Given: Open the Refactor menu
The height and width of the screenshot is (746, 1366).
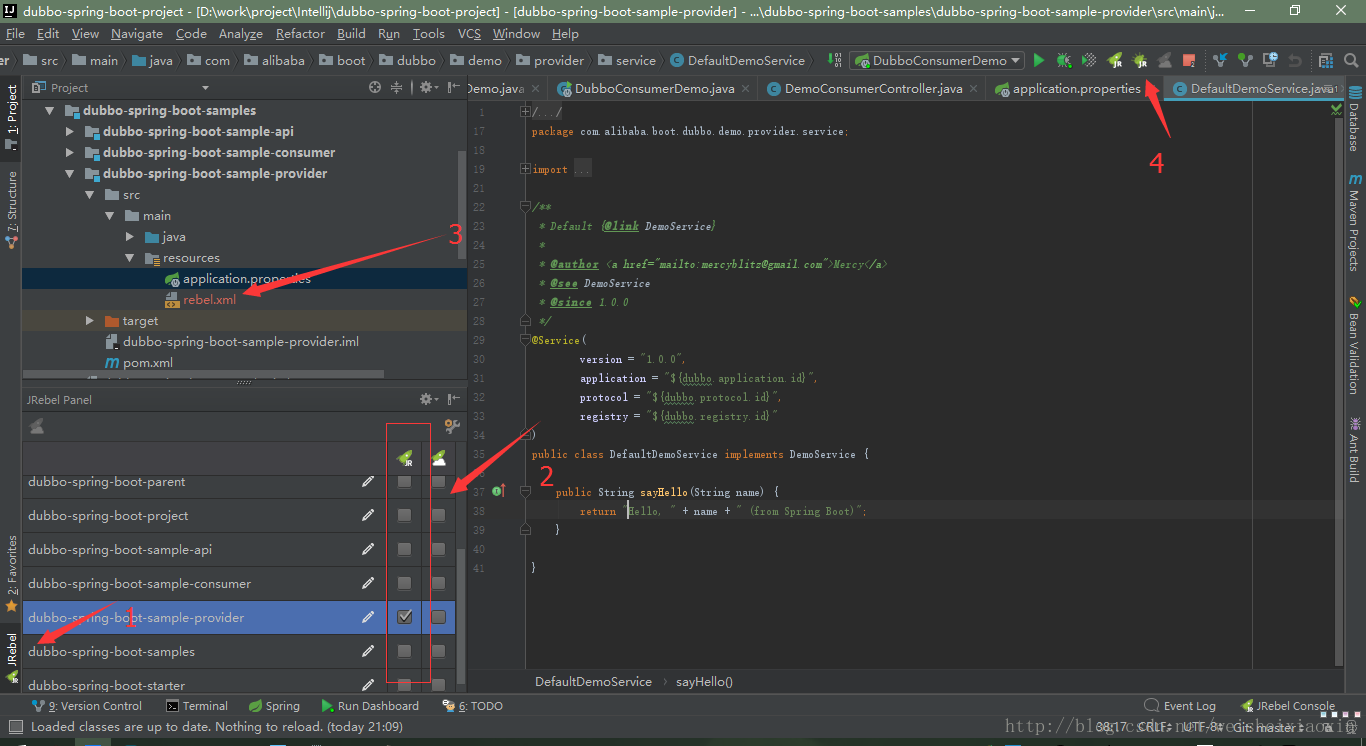Looking at the screenshot, I should pos(300,33).
